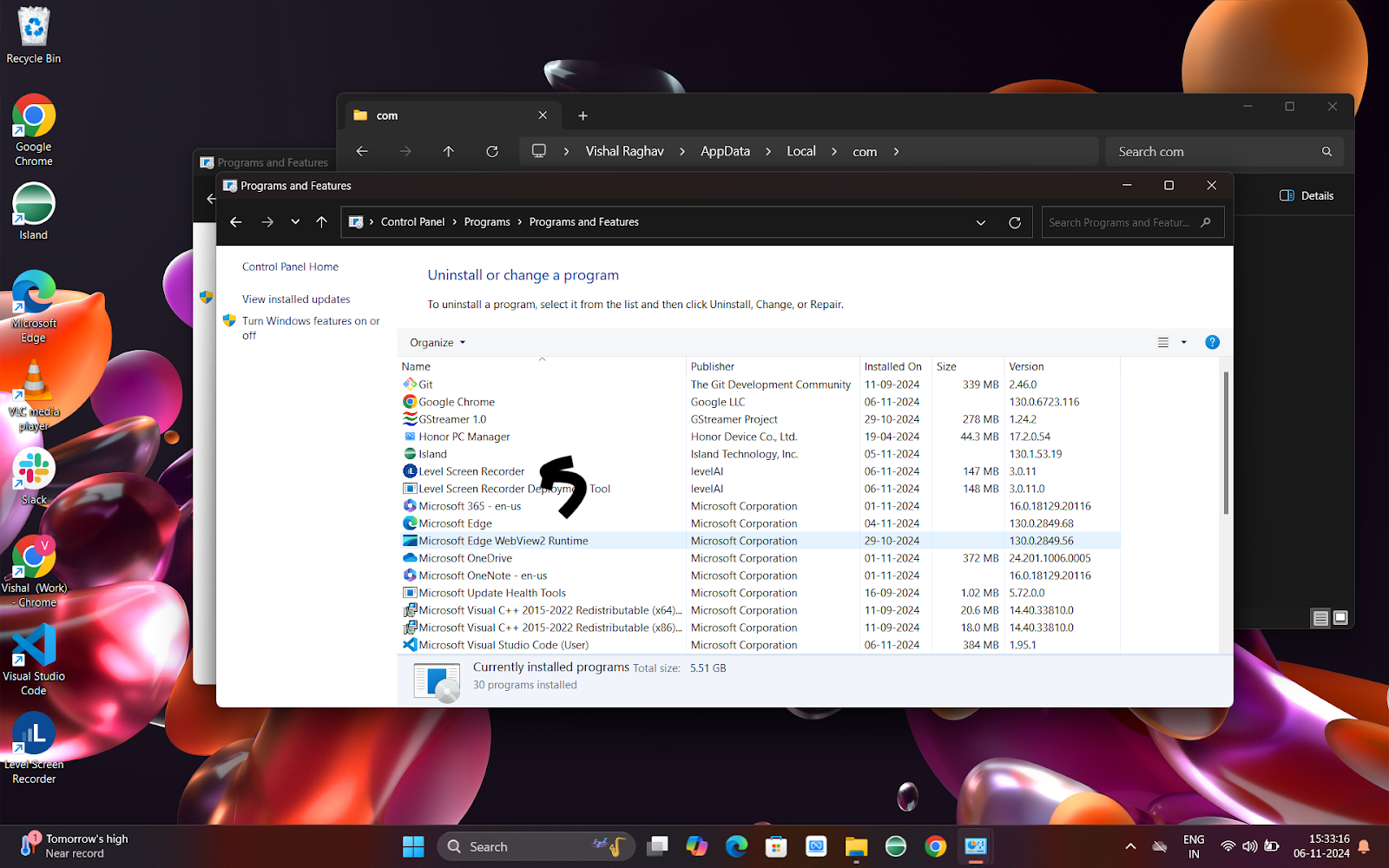Go up one level in Control Panel
Screen dimensions: 1389x868
321,222
